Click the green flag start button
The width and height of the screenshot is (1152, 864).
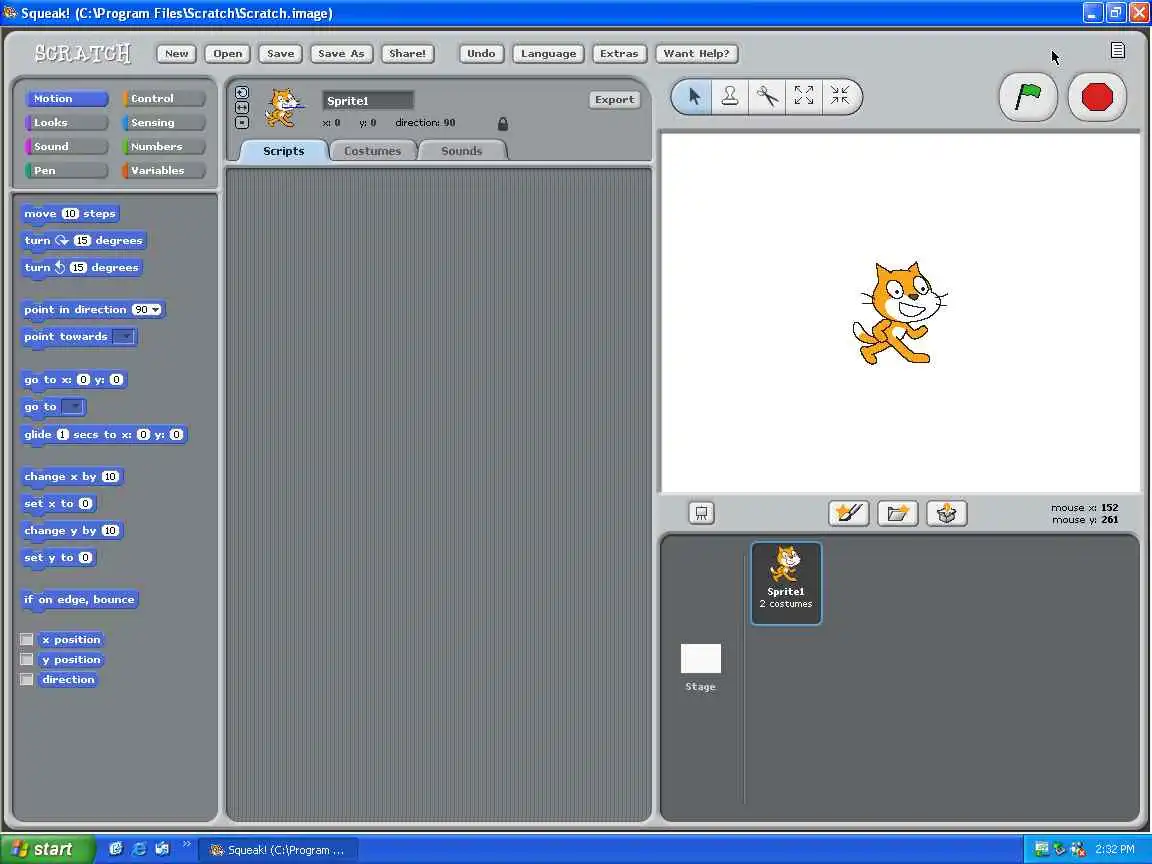click(x=1028, y=96)
